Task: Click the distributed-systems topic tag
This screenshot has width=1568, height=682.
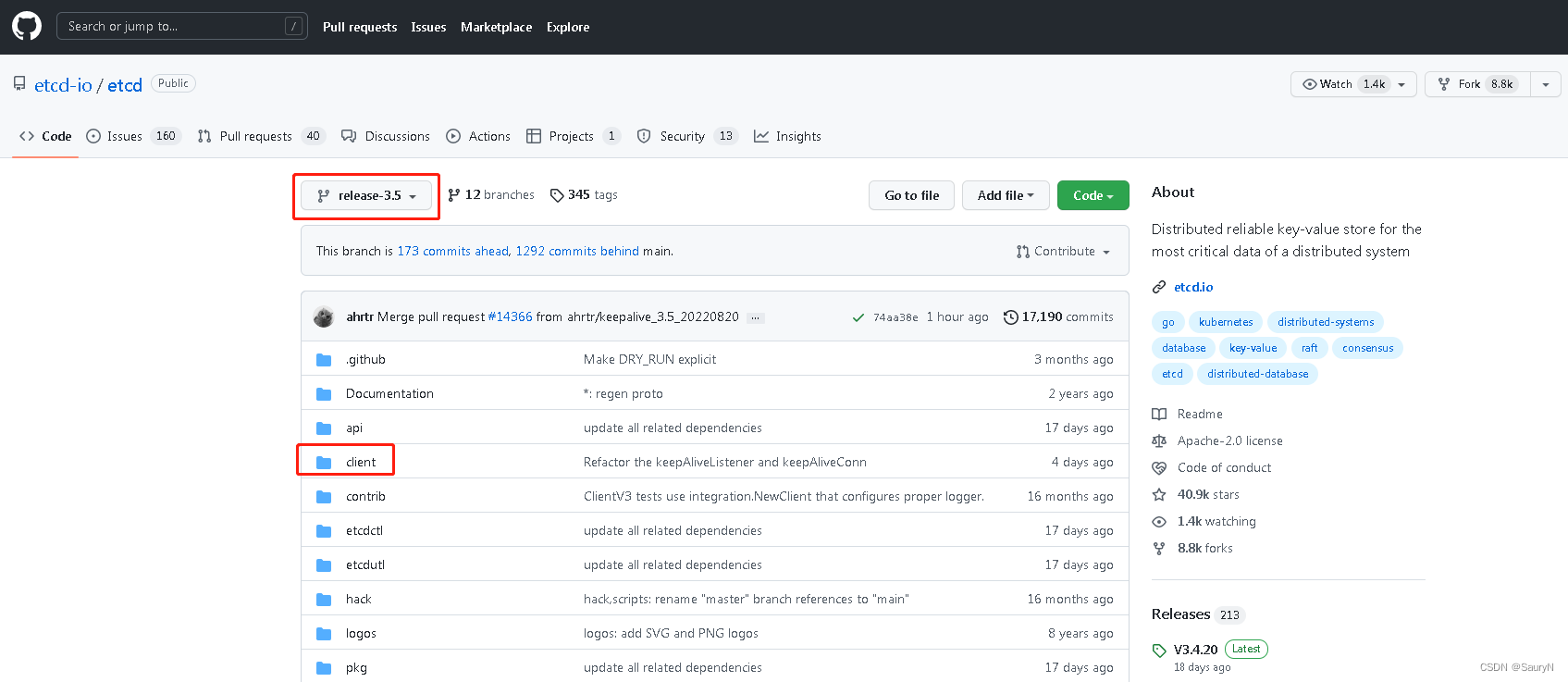Action: click(x=1326, y=322)
